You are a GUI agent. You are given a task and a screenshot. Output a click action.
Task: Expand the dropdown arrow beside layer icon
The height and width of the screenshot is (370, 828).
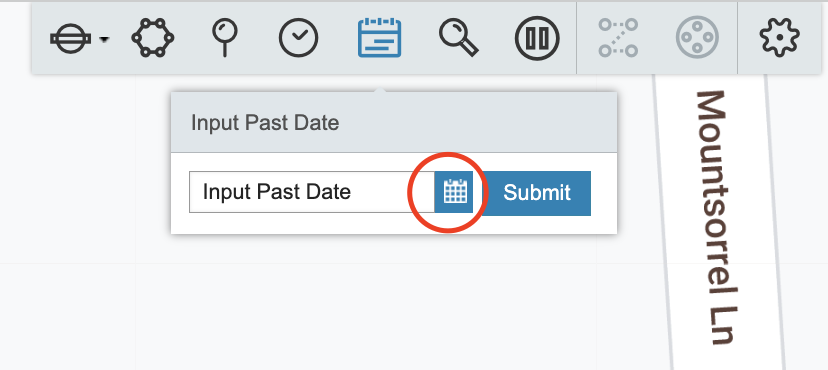point(105,40)
